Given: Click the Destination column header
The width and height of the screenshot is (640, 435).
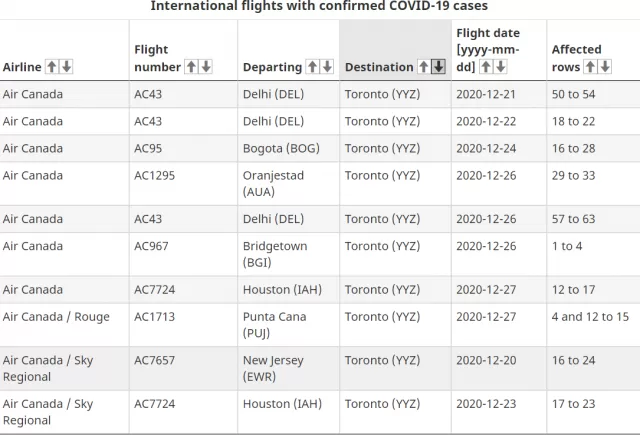Looking at the screenshot, I should pos(396,50).
